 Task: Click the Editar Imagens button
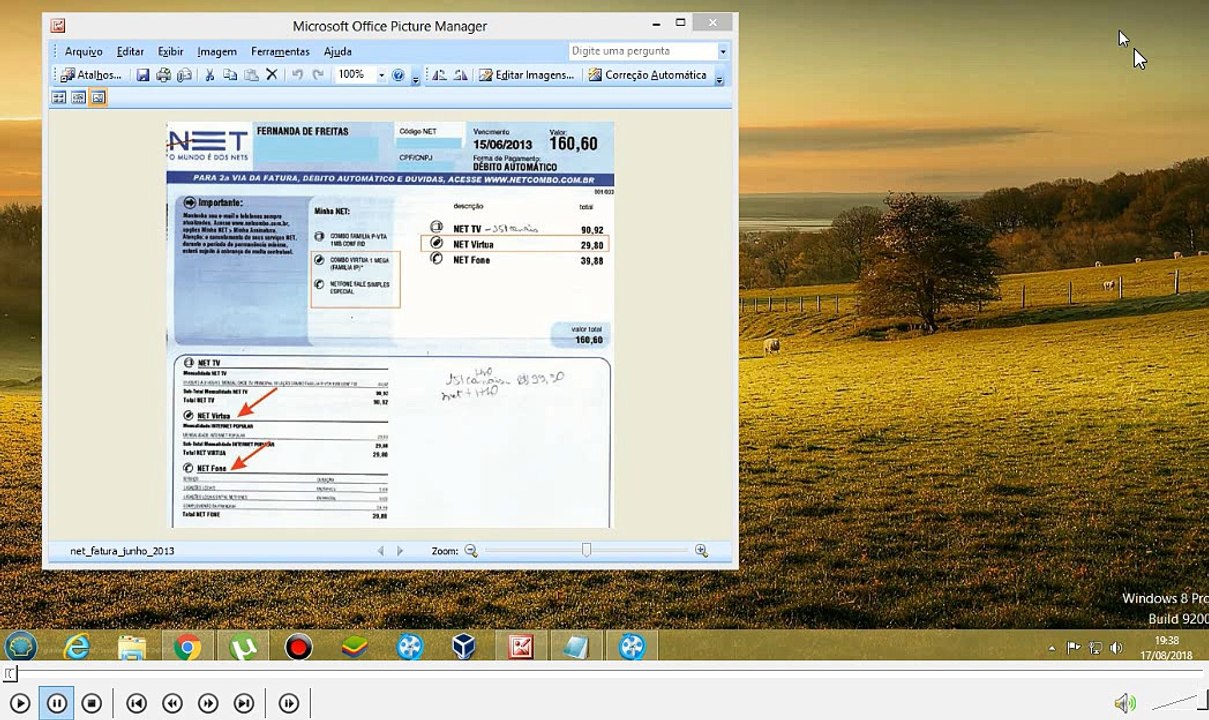click(x=526, y=75)
